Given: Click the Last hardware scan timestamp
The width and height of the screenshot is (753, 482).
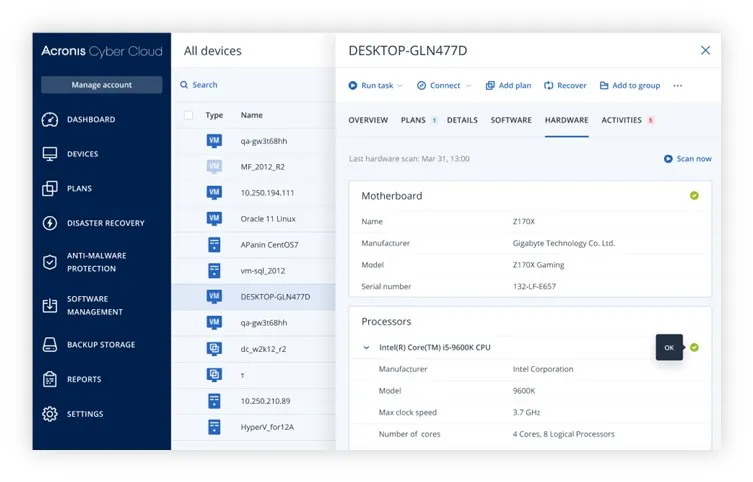Looking at the screenshot, I should click(409, 159).
